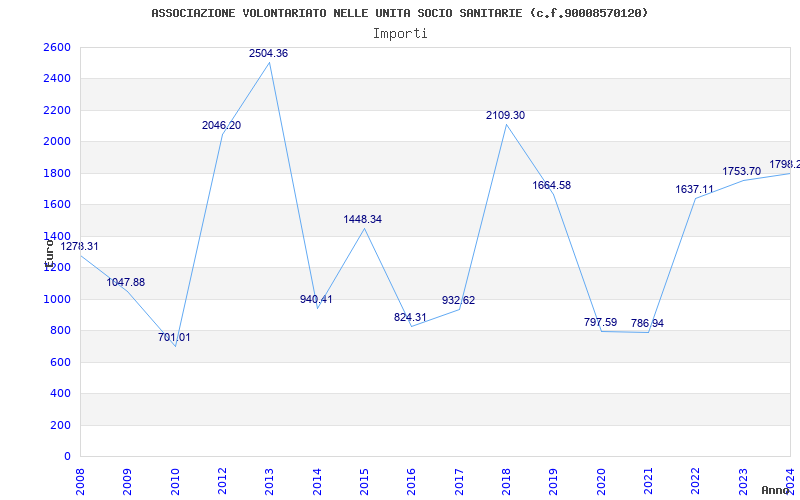Select data label 2046.20
Viewport: 800px width, 500px height.
221,126
